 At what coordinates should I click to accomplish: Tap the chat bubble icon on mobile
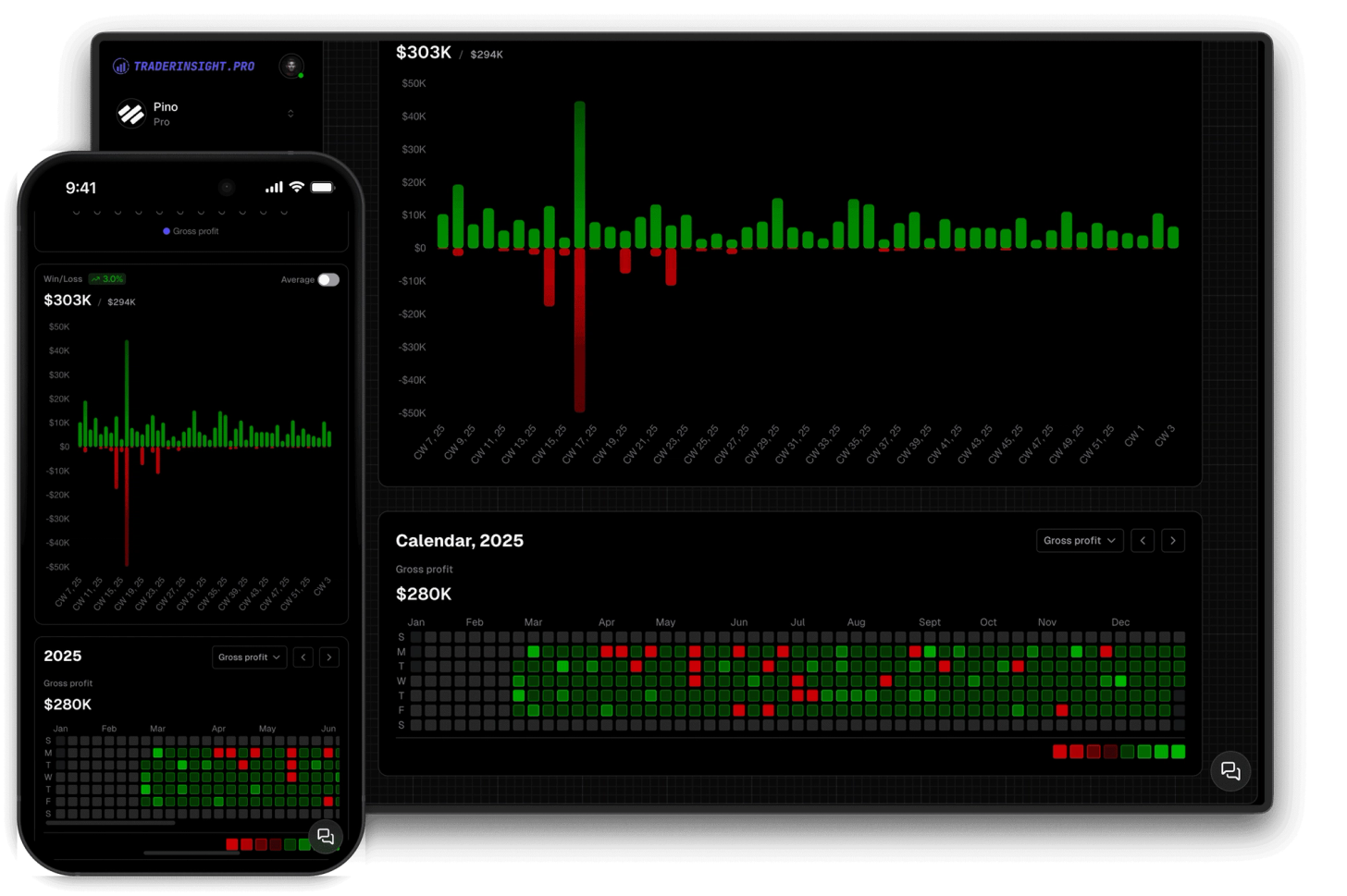tap(326, 837)
